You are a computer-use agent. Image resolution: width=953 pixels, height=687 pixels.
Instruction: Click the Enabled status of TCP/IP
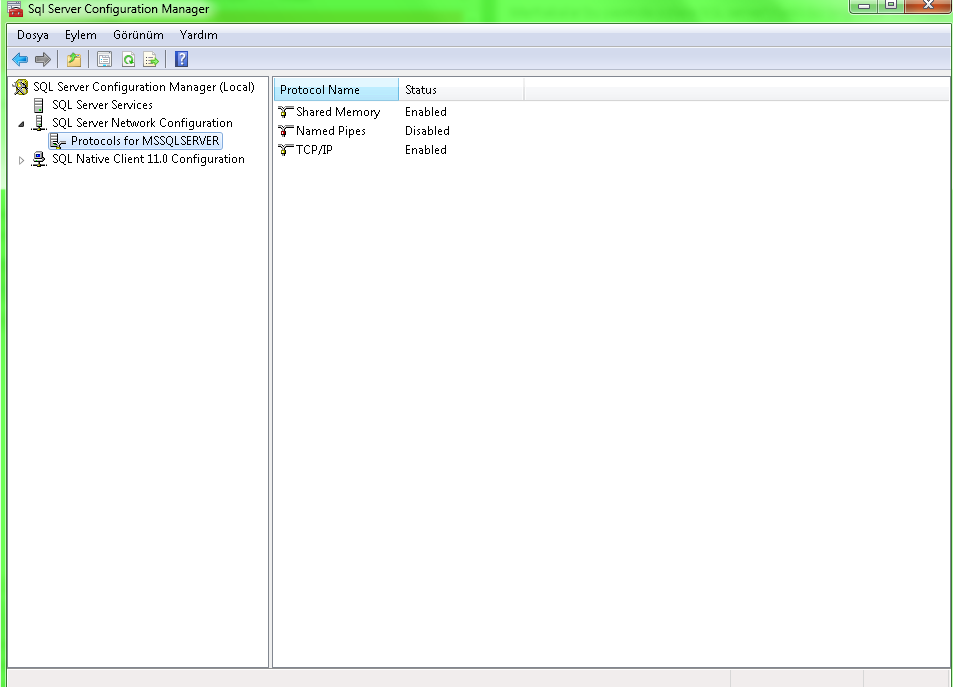tap(426, 150)
